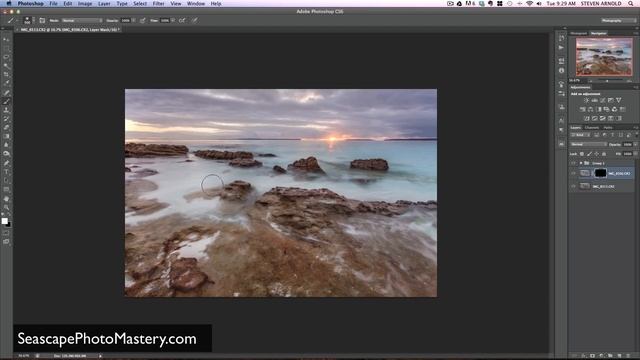Collapse the Group 1 layer group

click(x=581, y=163)
